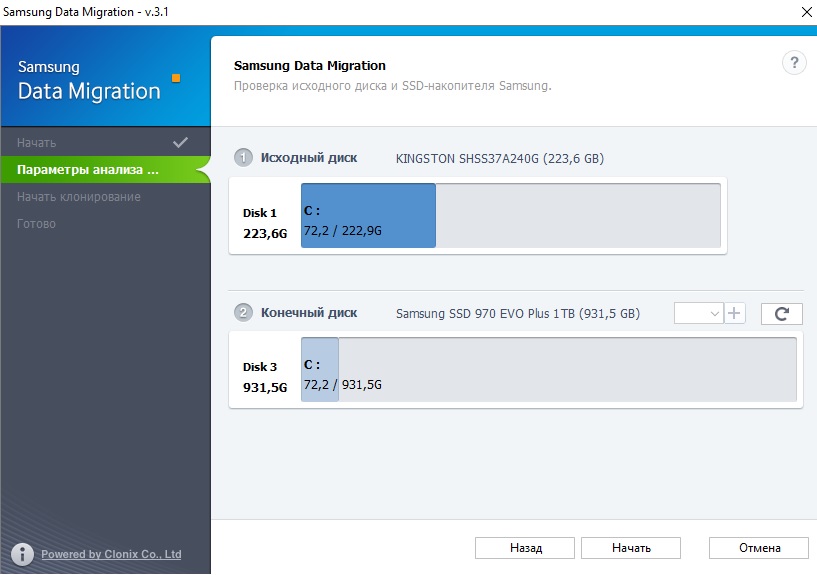
Task: Click the checkmark next to Начать step
Action: 180,142
